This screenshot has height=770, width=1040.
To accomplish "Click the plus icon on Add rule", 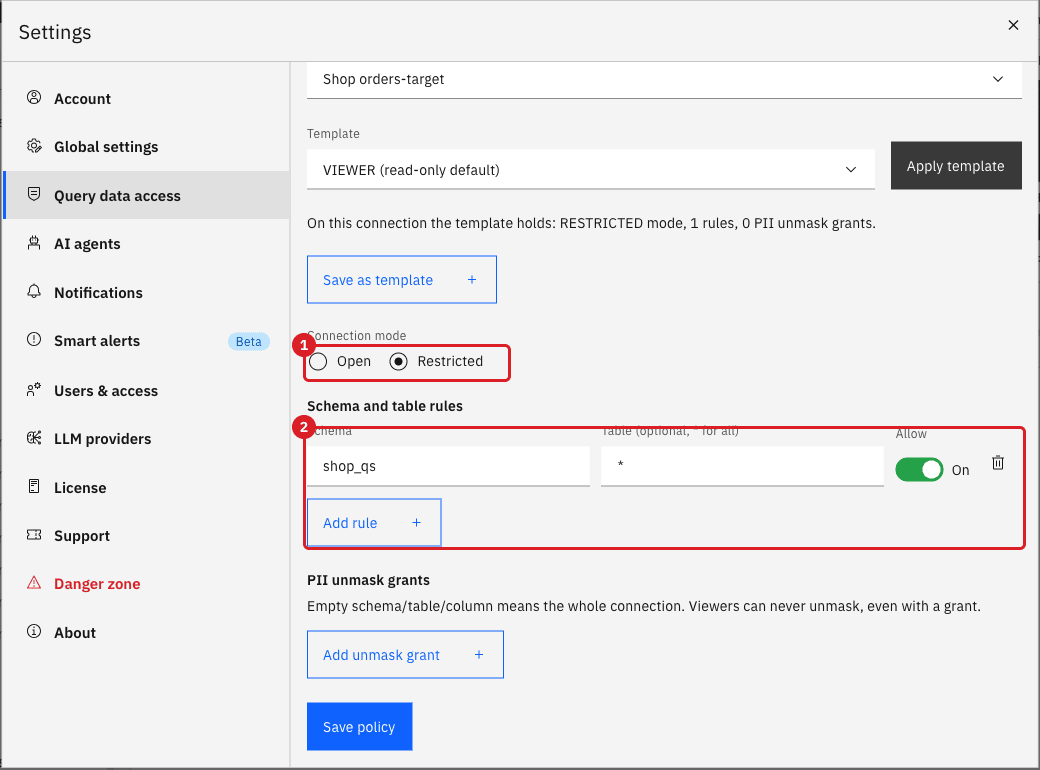I will 417,523.
